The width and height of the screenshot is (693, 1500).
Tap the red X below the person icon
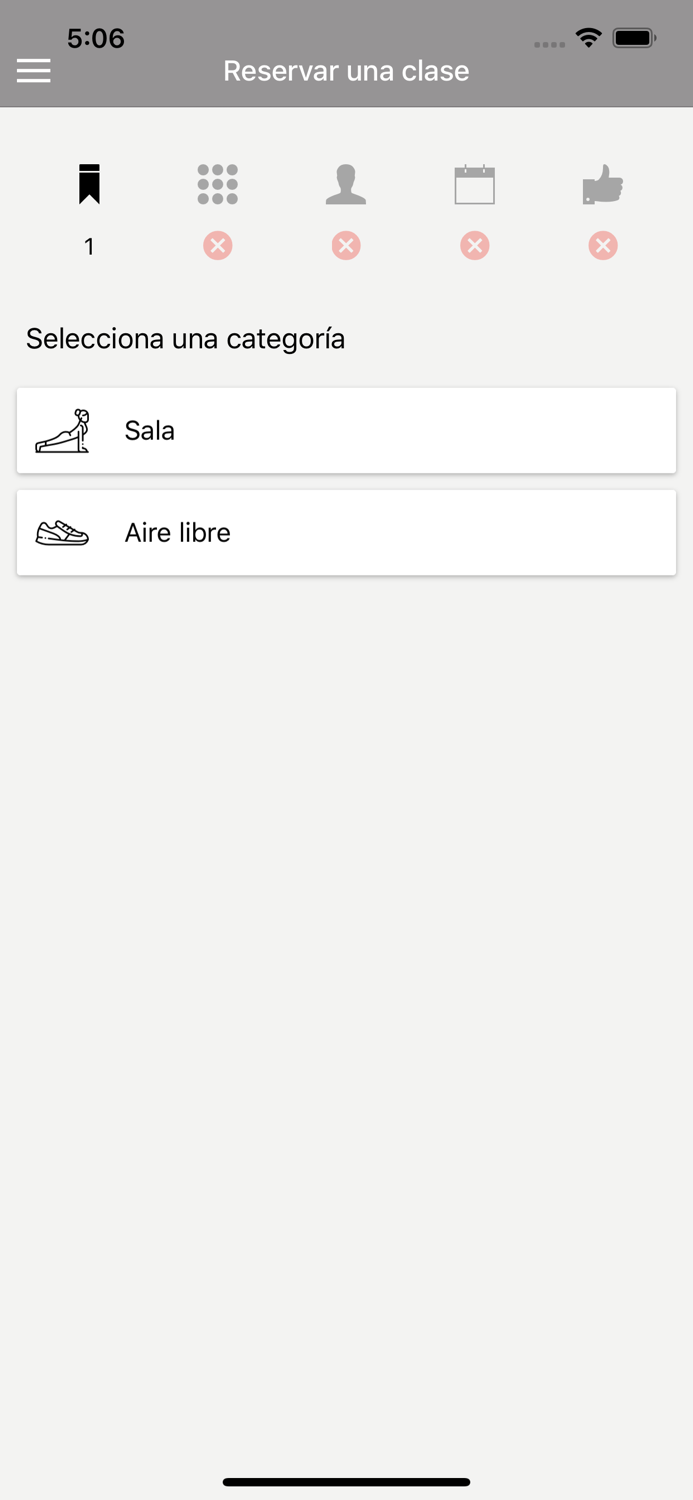pyautogui.click(x=346, y=246)
